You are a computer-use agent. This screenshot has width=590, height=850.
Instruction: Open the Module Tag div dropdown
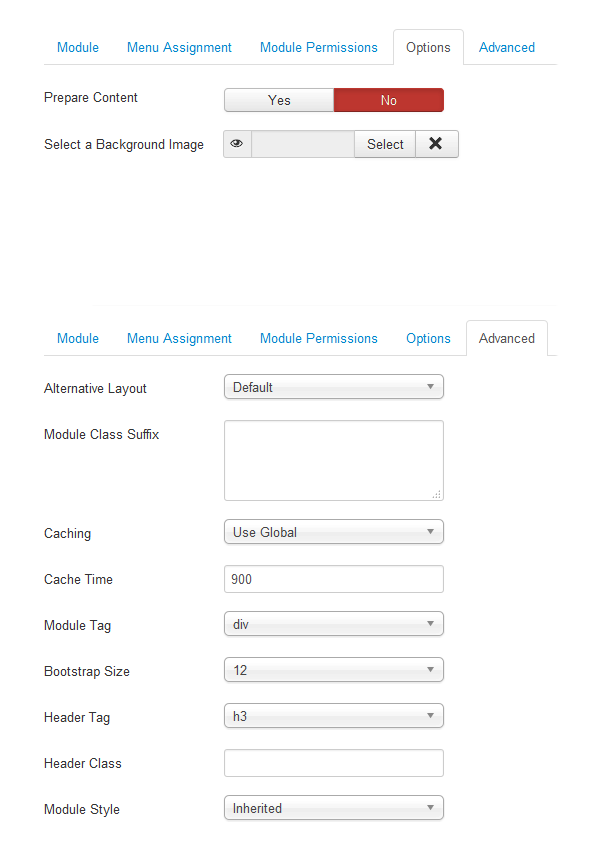coord(334,624)
